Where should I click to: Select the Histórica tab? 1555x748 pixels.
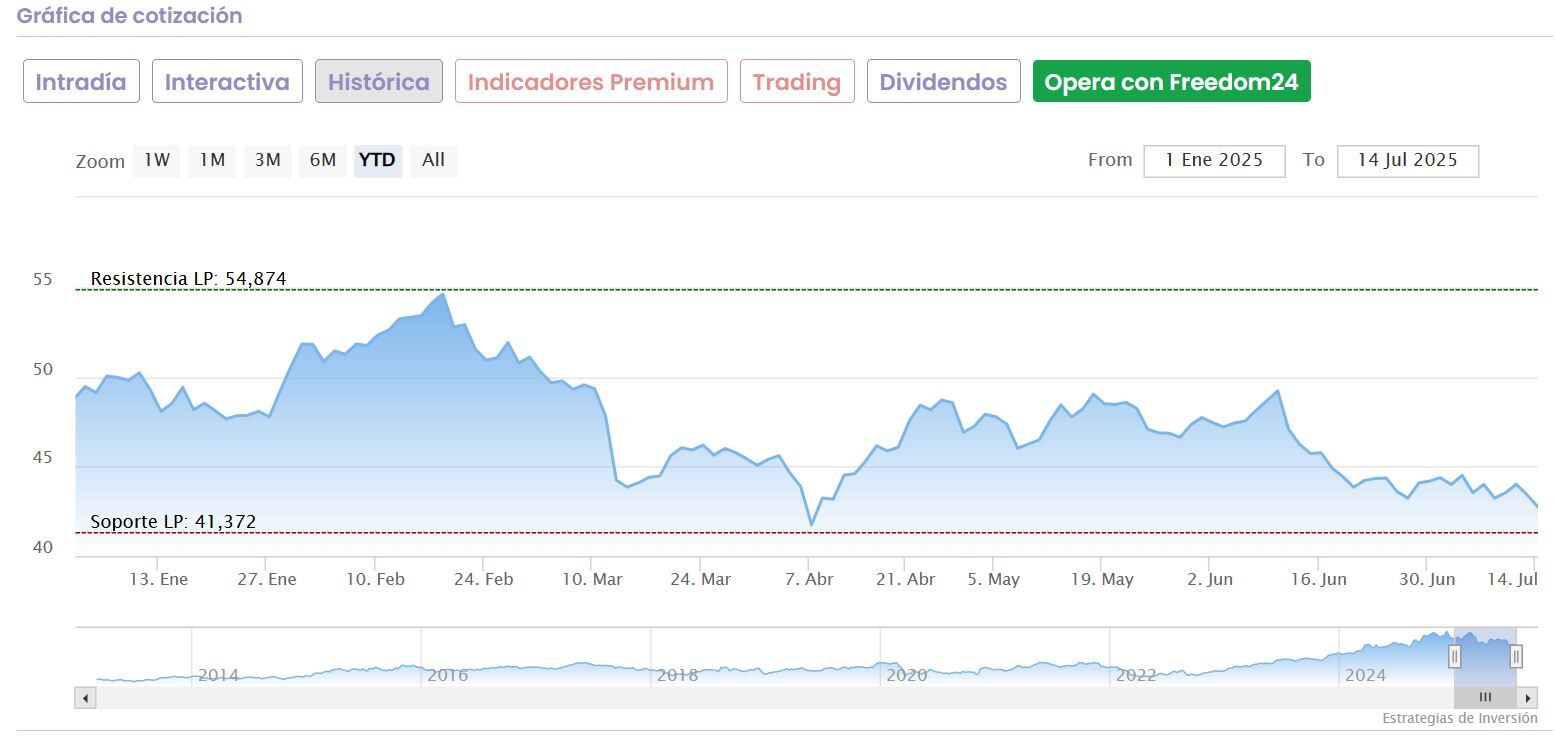379,82
